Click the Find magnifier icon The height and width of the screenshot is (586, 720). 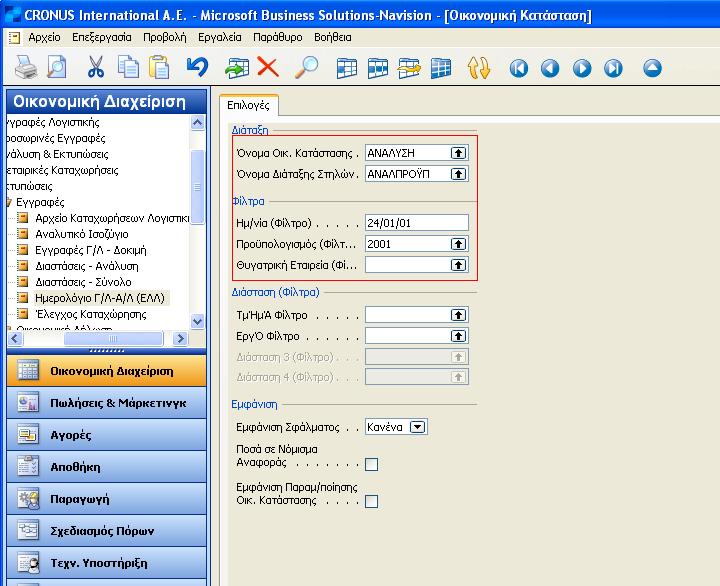tap(306, 68)
